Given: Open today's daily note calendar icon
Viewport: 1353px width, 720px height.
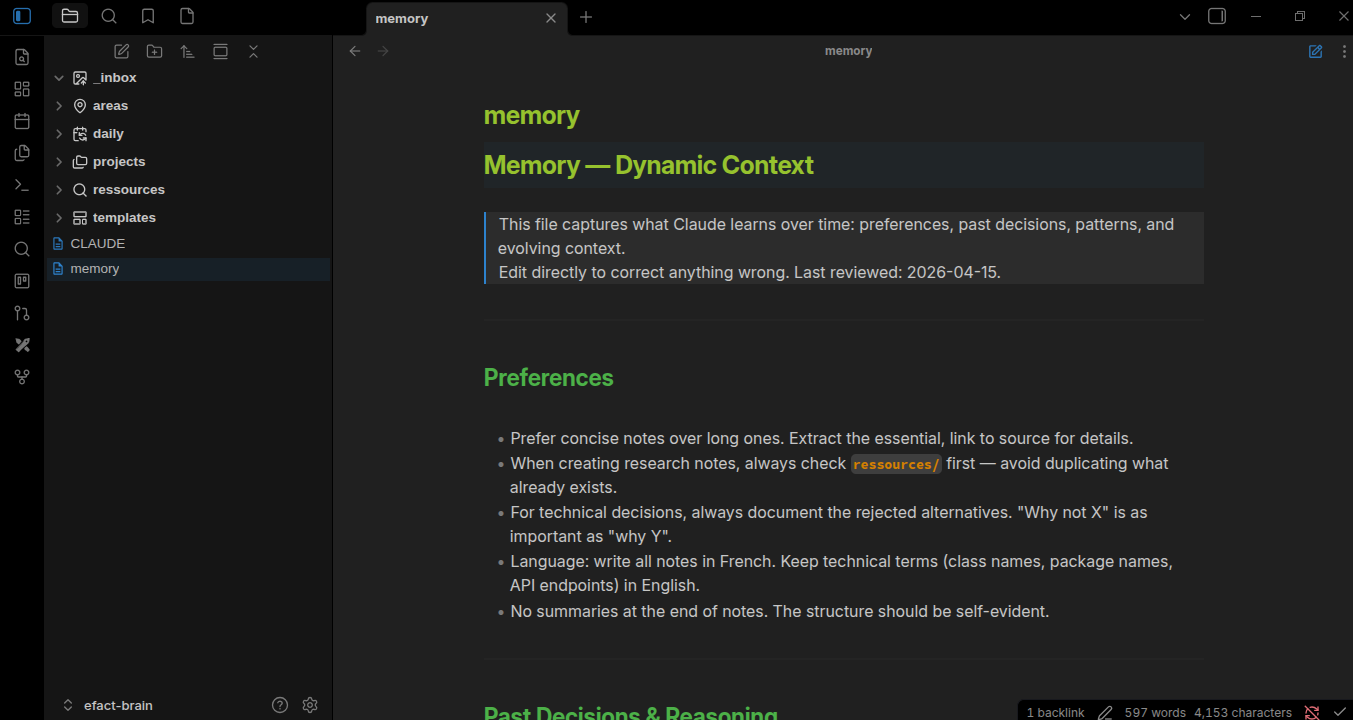Looking at the screenshot, I should tap(22, 121).
